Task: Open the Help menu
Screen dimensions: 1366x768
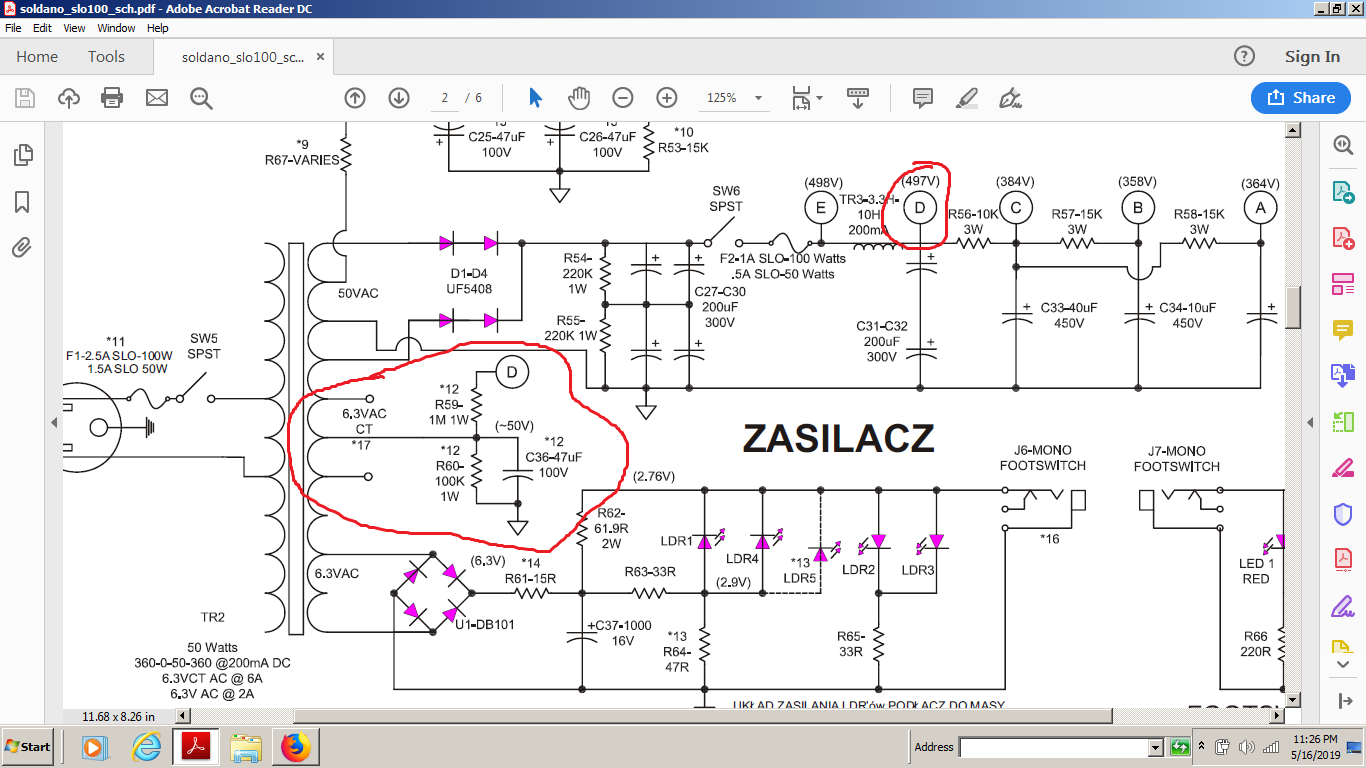Action: click(x=158, y=28)
